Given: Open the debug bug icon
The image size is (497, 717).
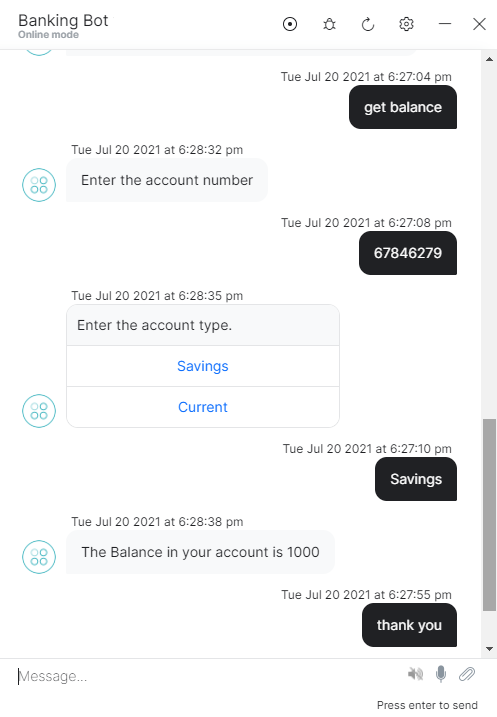Looking at the screenshot, I should tap(329, 24).
